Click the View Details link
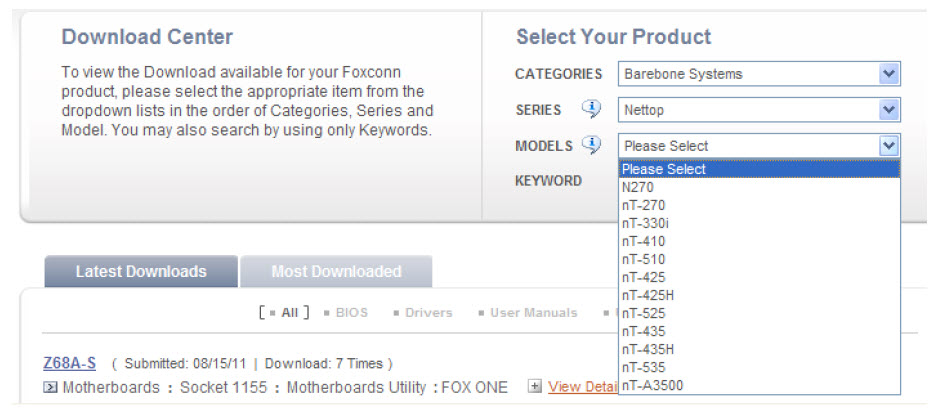The image size is (943, 409). 583,387
